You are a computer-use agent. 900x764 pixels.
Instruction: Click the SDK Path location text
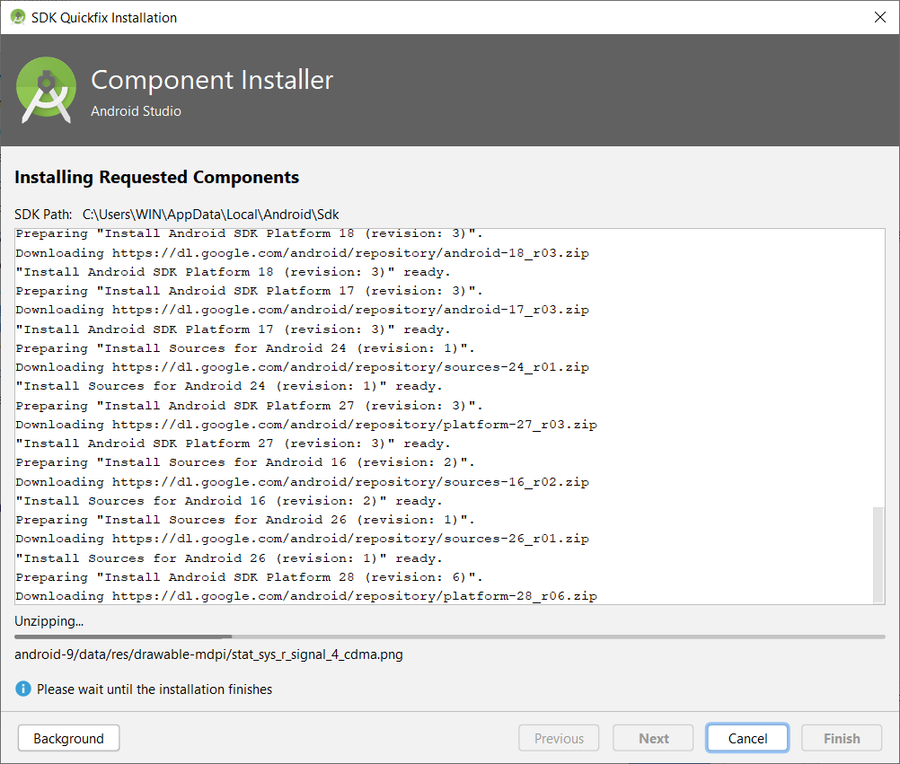[x=211, y=214]
